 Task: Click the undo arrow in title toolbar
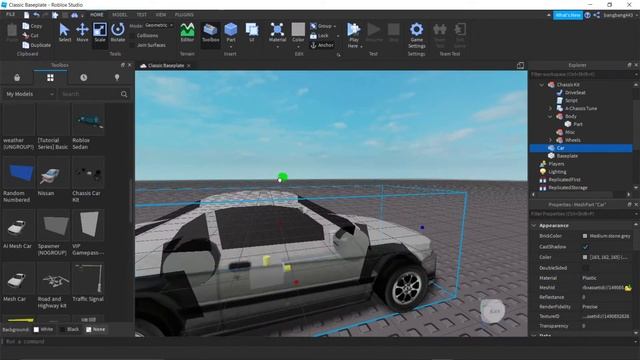click(x=36, y=15)
